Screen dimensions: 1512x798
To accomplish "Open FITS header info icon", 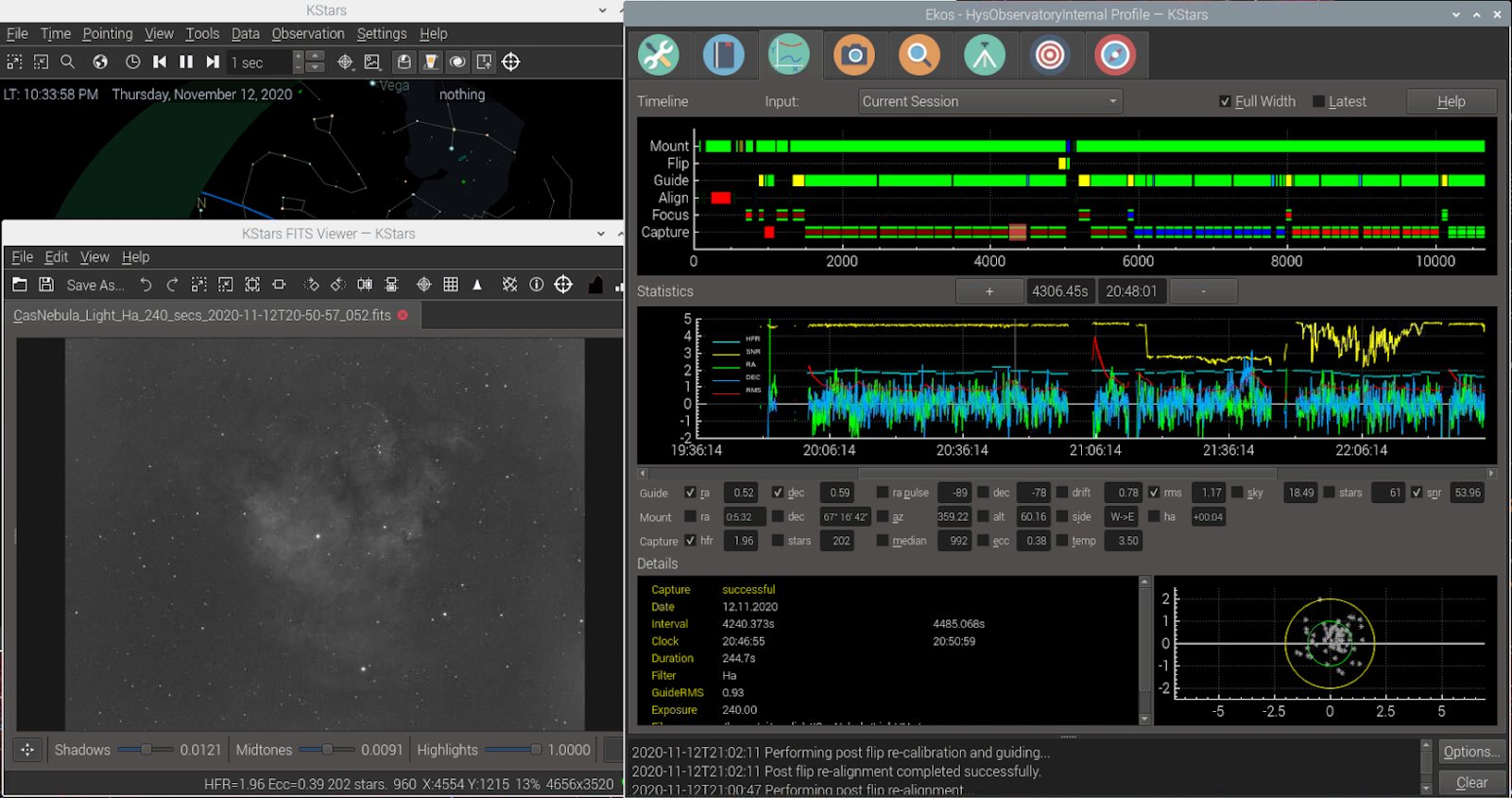I will click(x=537, y=285).
